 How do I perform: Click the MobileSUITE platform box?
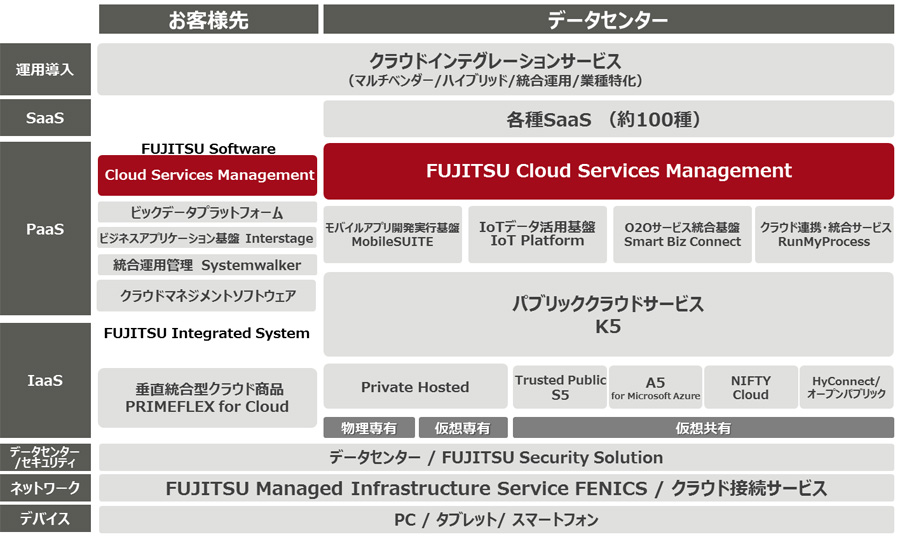tap(392, 235)
